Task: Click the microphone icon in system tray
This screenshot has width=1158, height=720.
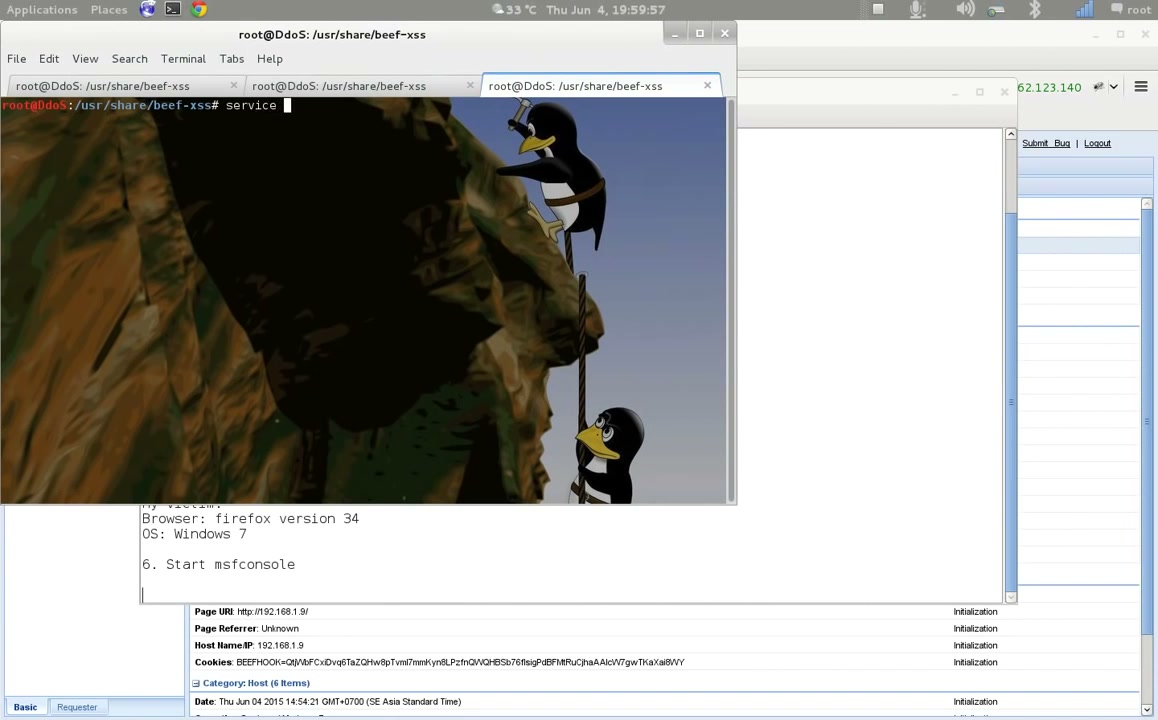Action: pos(917,9)
